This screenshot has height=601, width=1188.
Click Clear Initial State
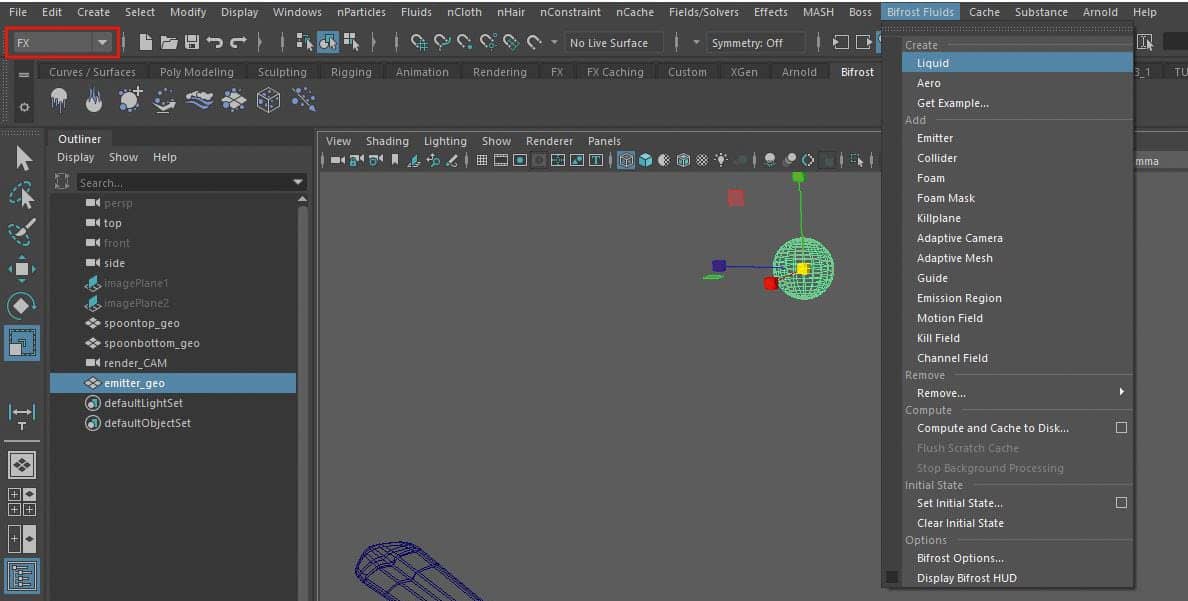click(x=1017, y=523)
